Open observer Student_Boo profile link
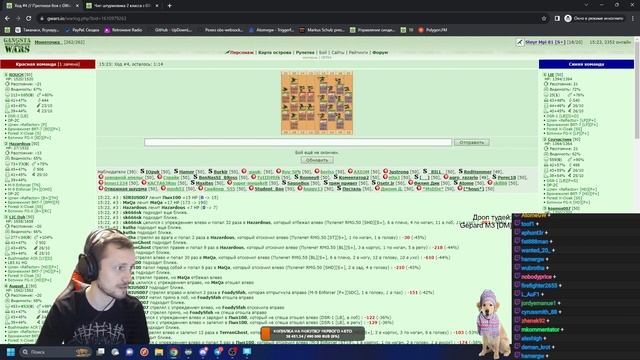 tap(269, 189)
